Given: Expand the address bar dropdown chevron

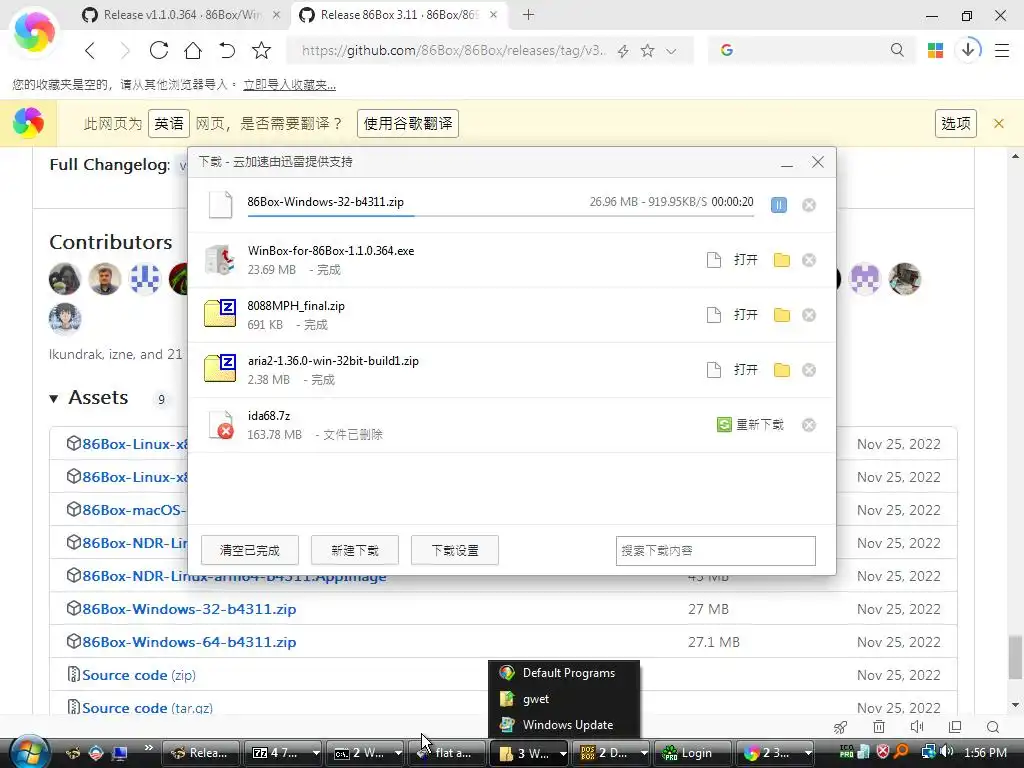Looking at the screenshot, I should pos(671,51).
